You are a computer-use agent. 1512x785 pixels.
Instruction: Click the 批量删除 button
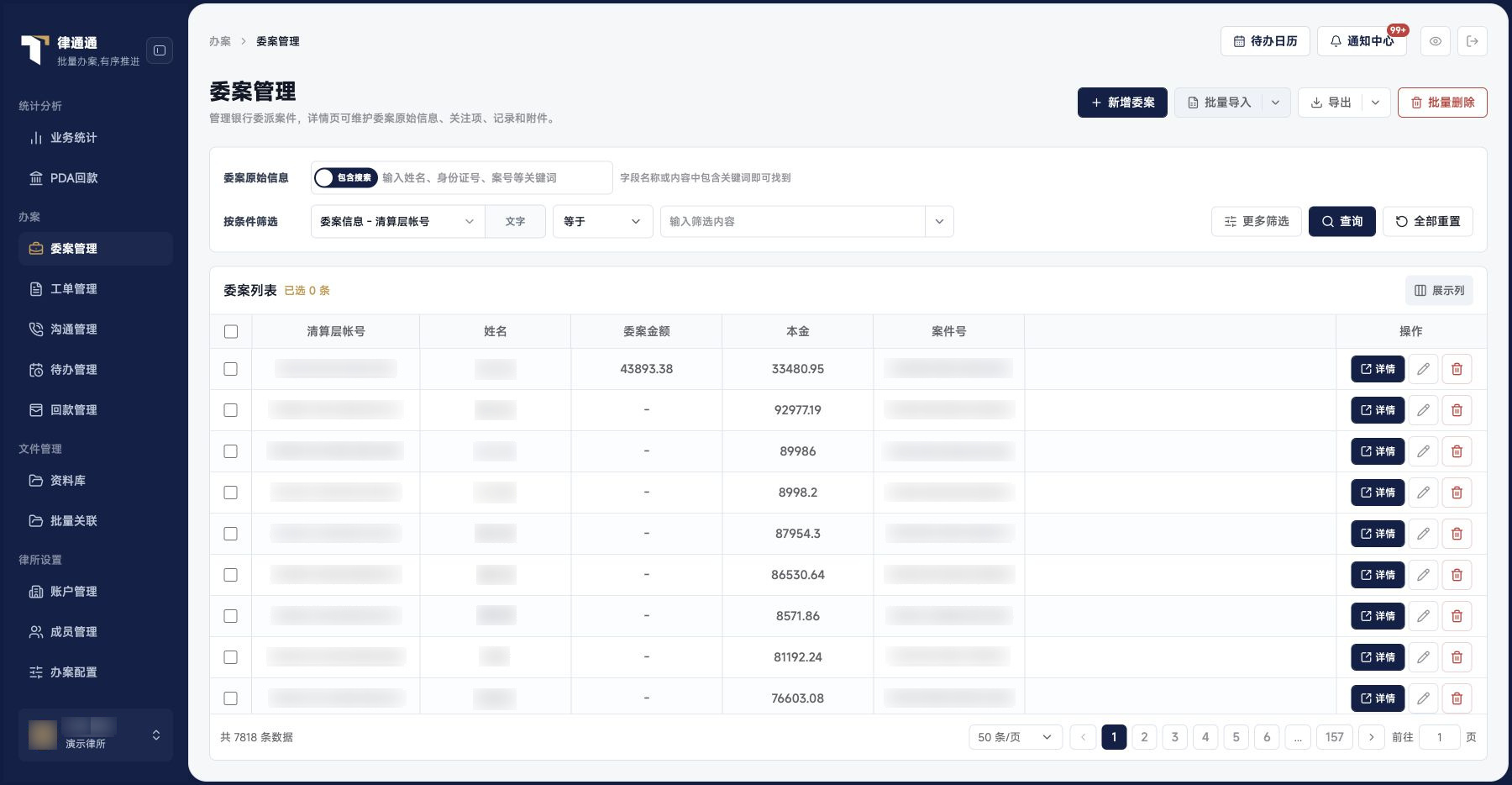tap(1442, 103)
